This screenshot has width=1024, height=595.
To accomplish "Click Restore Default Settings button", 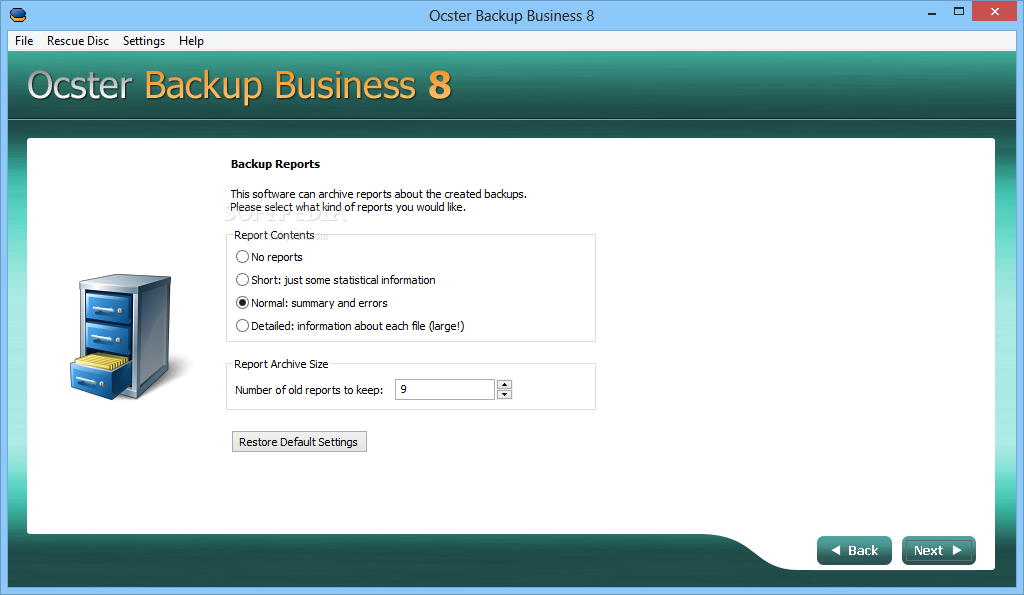I will pos(299,442).
